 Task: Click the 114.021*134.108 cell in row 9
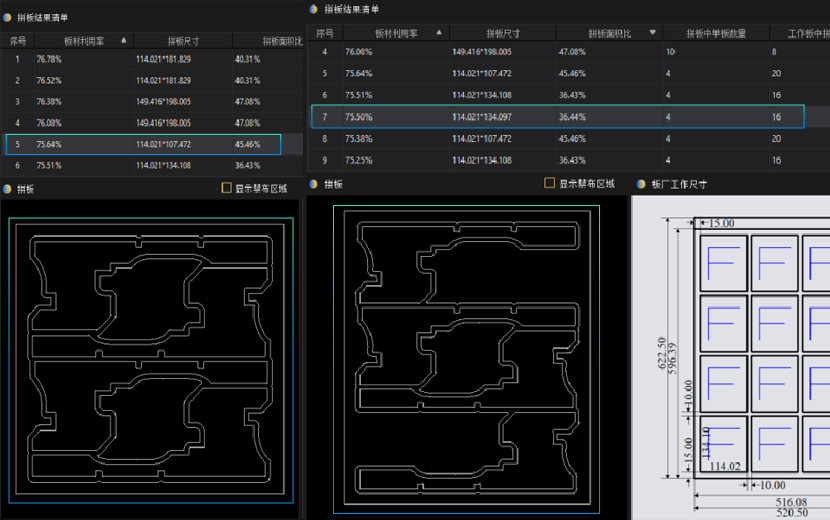(482, 160)
